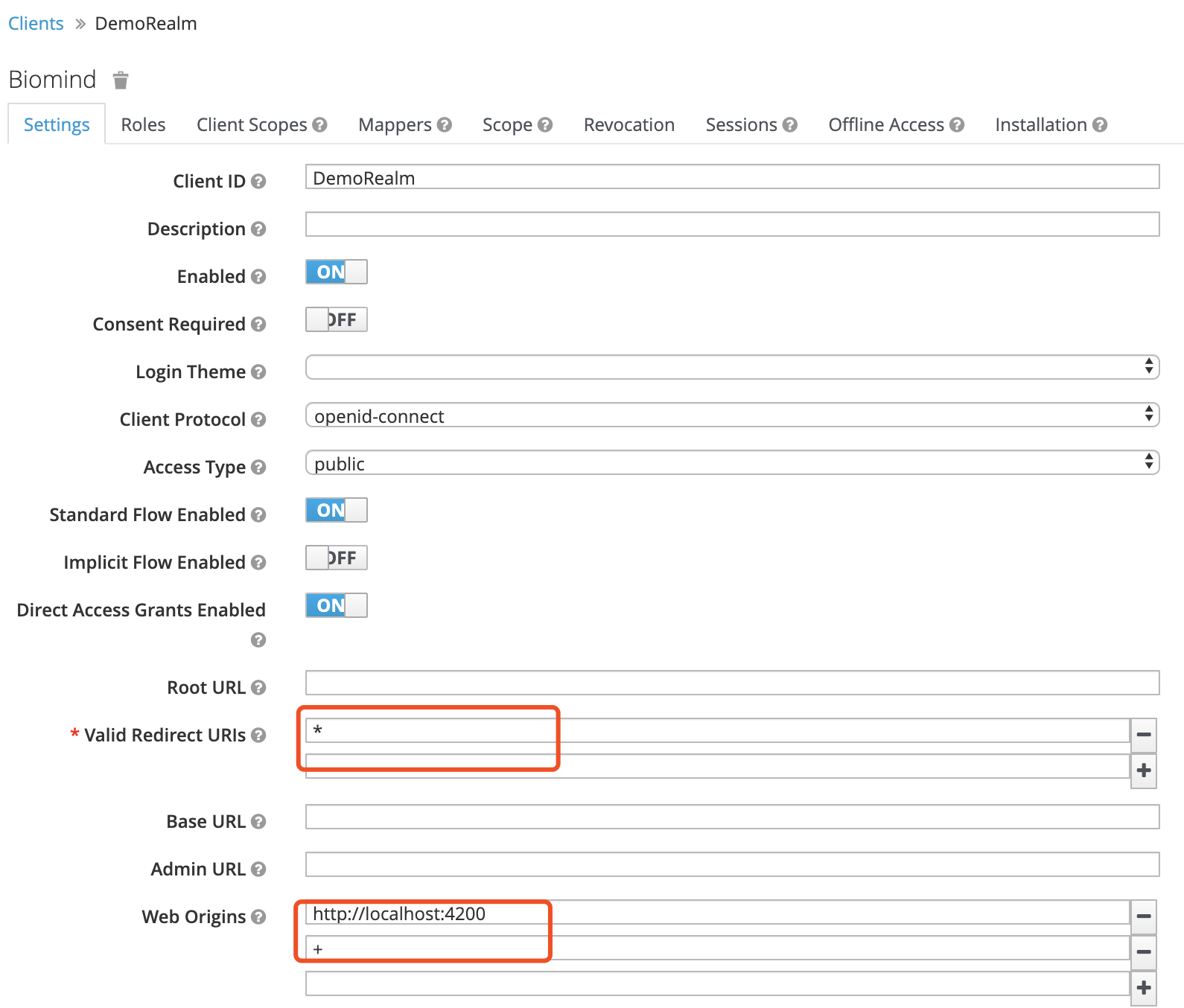Add a new Valid Redirect URI with plus
This screenshot has width=1184, height=1008.
1143,771
